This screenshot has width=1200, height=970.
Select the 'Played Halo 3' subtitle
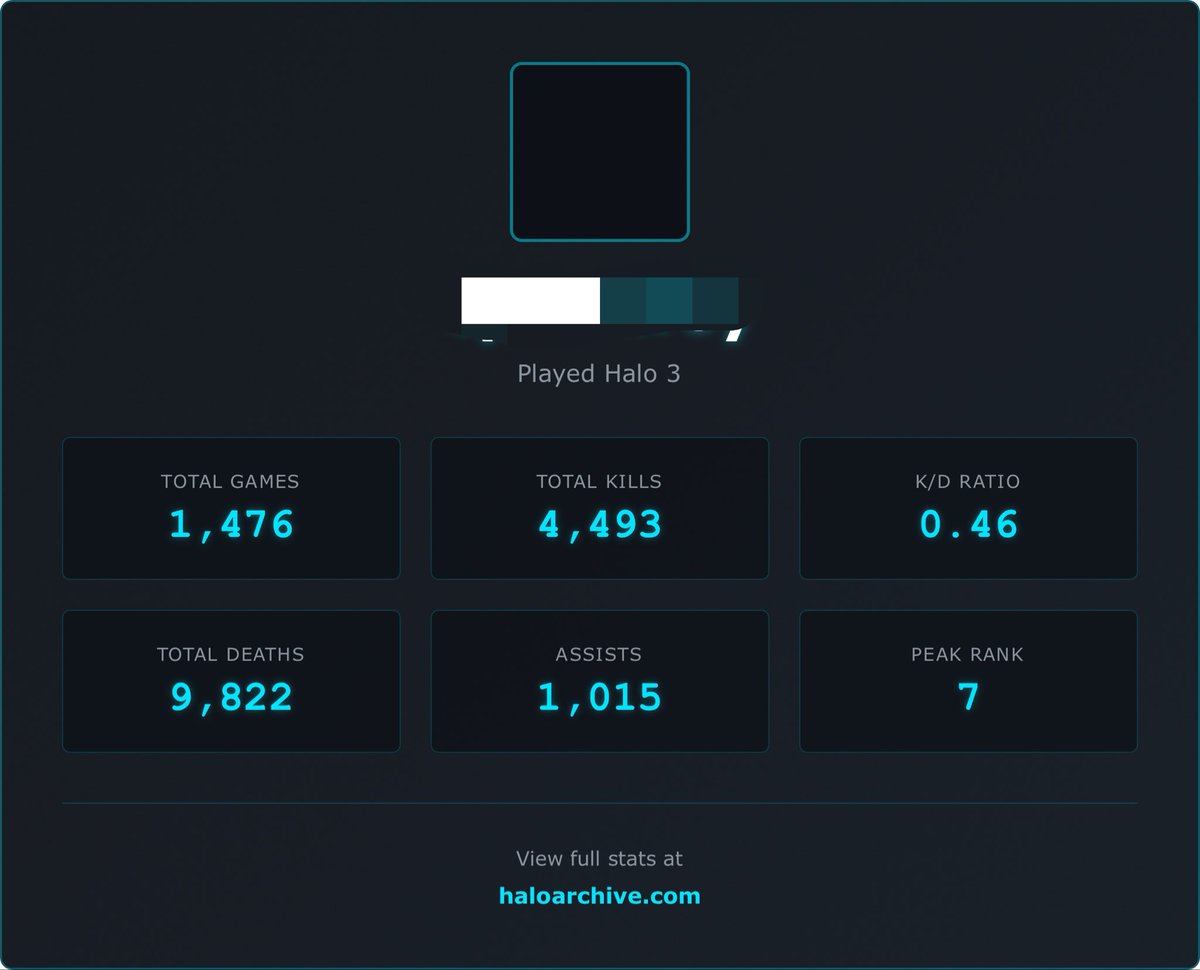(x=599, y=374)
